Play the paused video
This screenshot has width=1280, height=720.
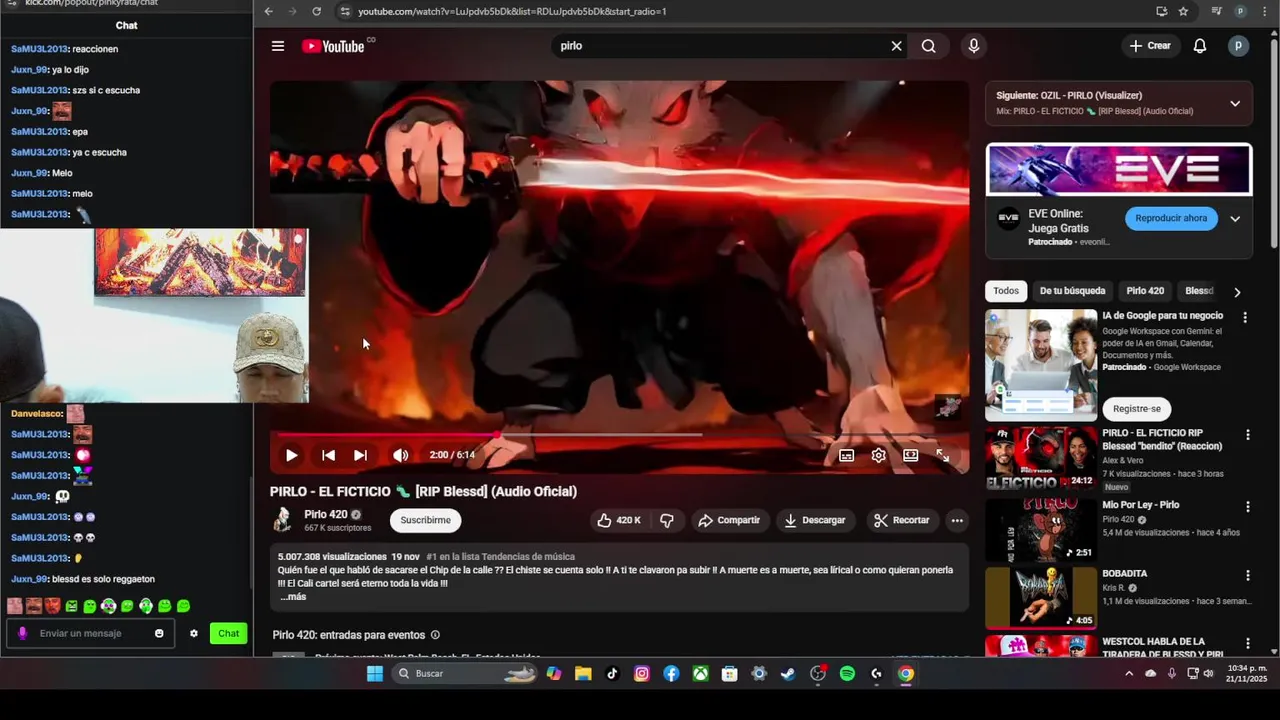tap(291, 455)
